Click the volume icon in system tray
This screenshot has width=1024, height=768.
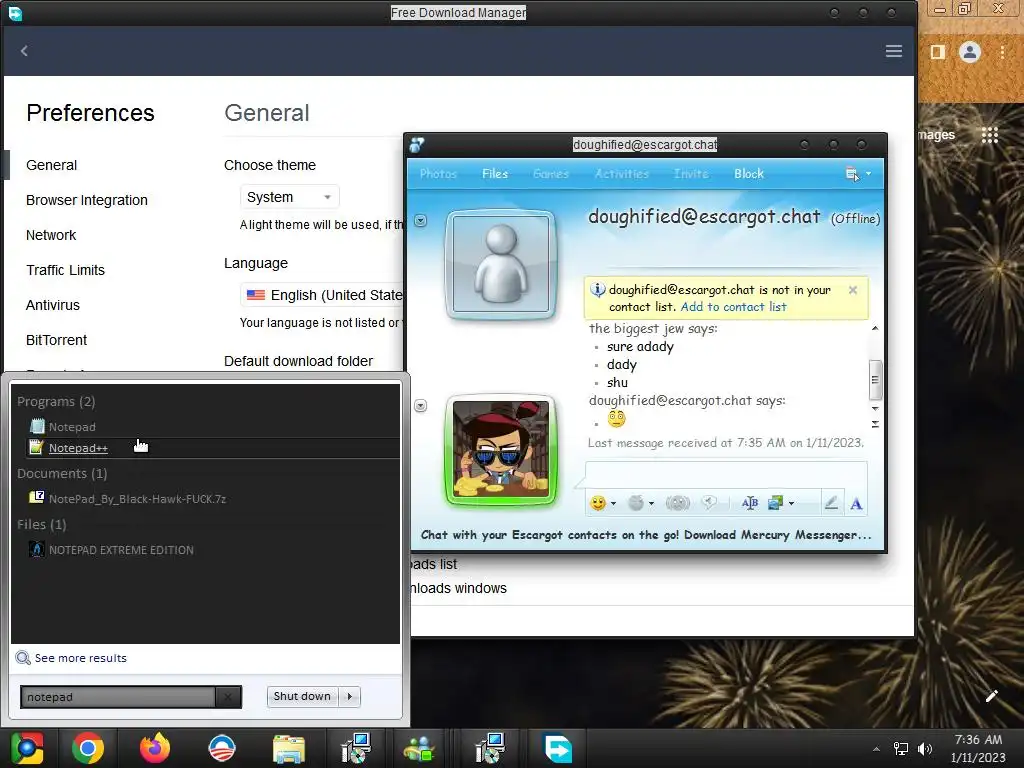click(x=925, y=749)
